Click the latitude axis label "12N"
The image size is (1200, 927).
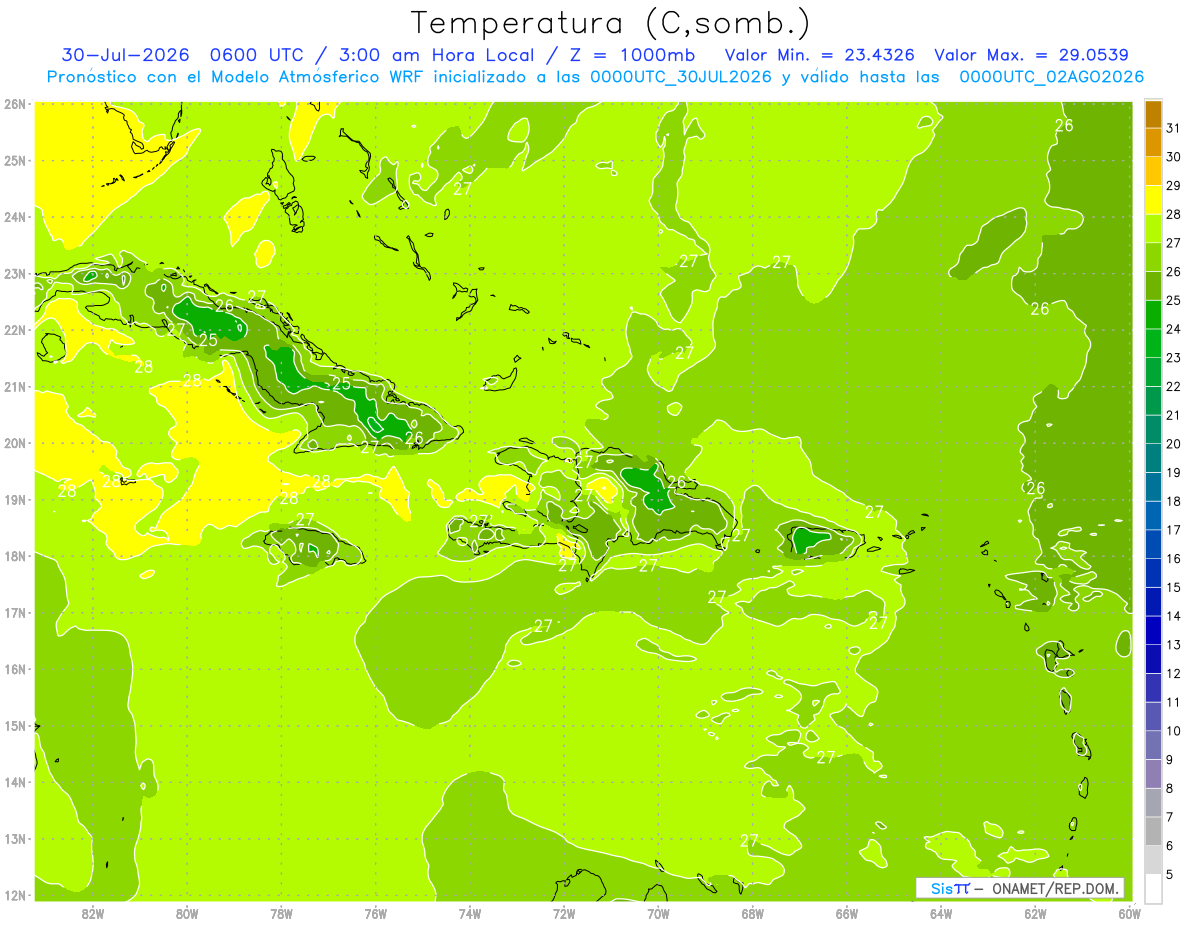pos(14,895)
